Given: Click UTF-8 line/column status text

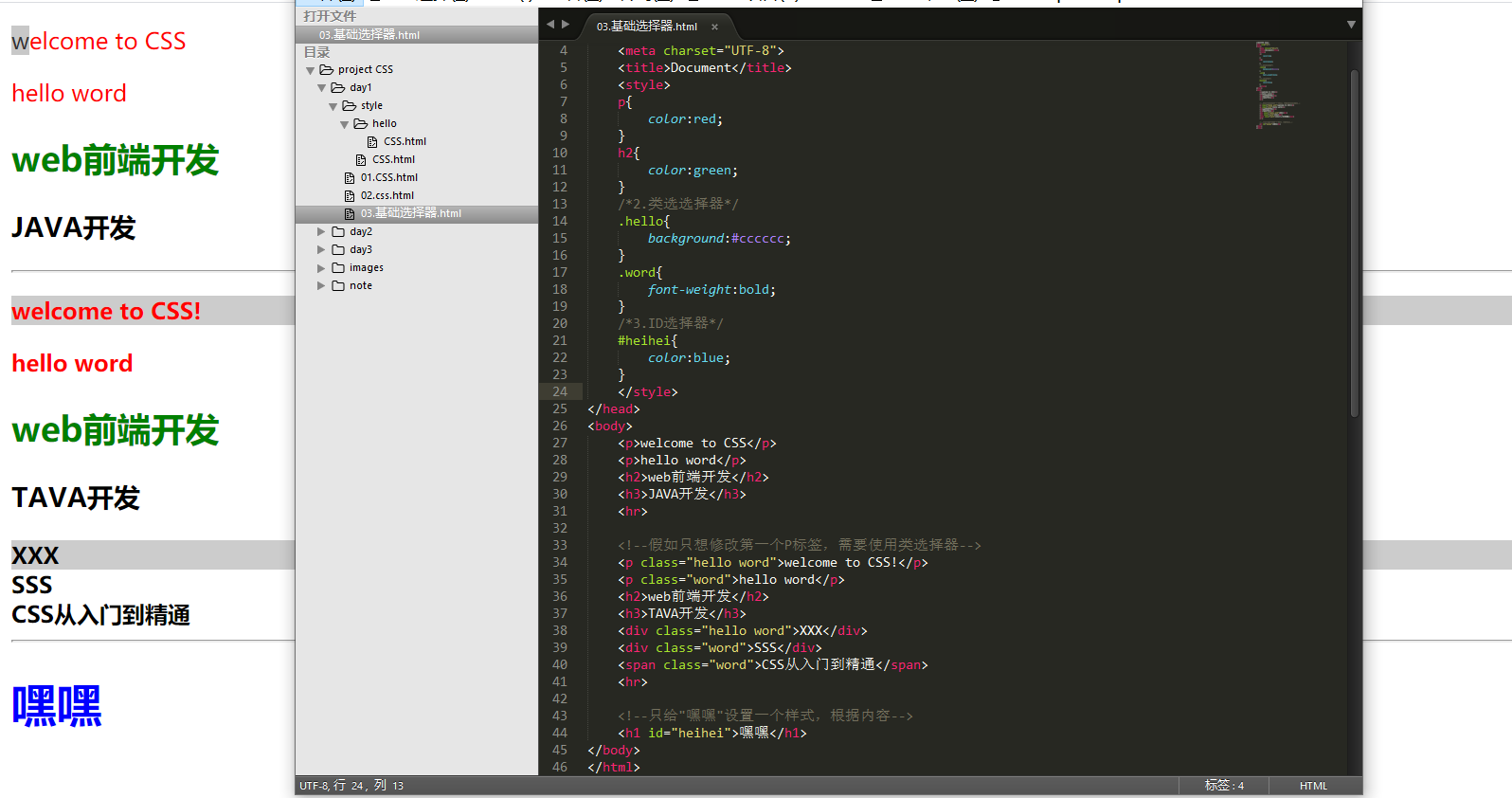Looking at the screenshot, I should click(x=351, y=786).
